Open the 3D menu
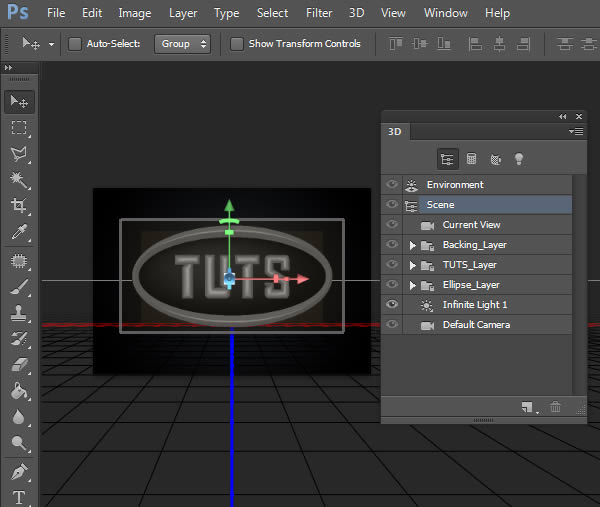The height and width of the screenshot is (507, 600). (x=356, y=13)
